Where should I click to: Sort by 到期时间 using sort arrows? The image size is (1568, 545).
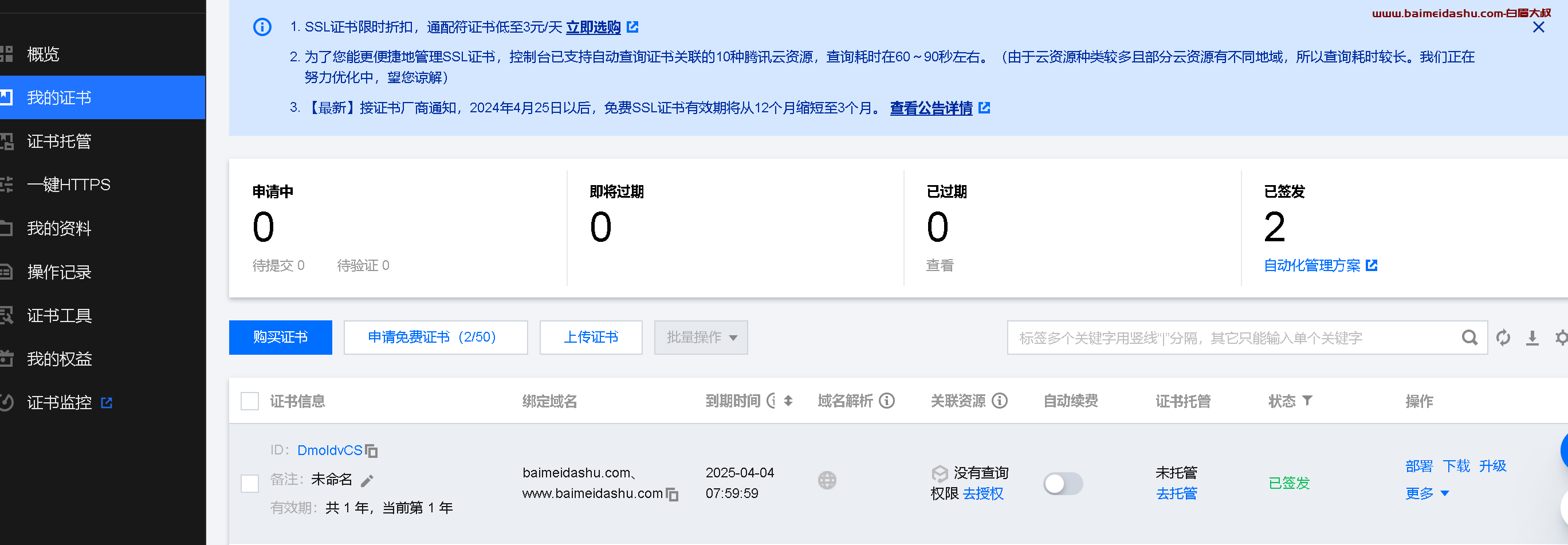coord(788,401)
